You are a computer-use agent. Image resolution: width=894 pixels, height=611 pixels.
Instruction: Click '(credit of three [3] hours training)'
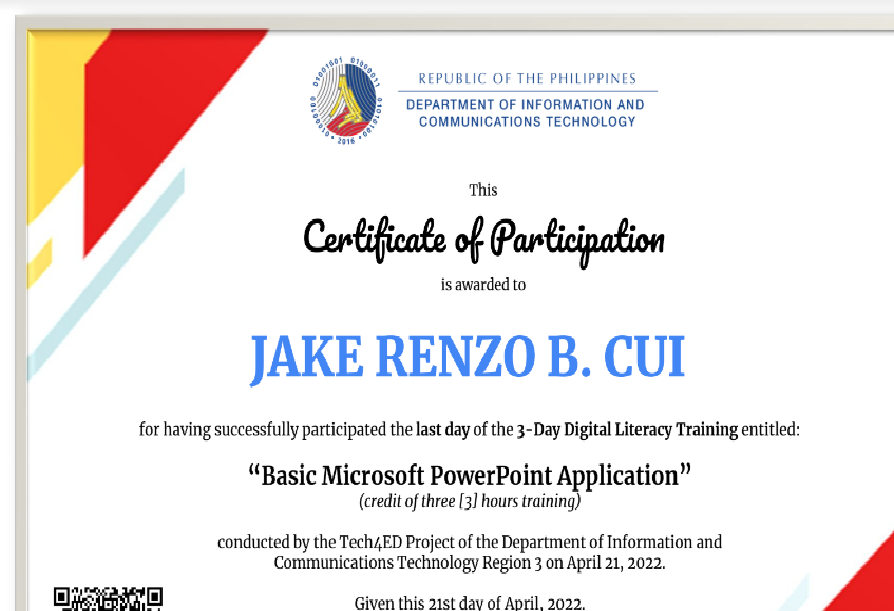point(469,502)
